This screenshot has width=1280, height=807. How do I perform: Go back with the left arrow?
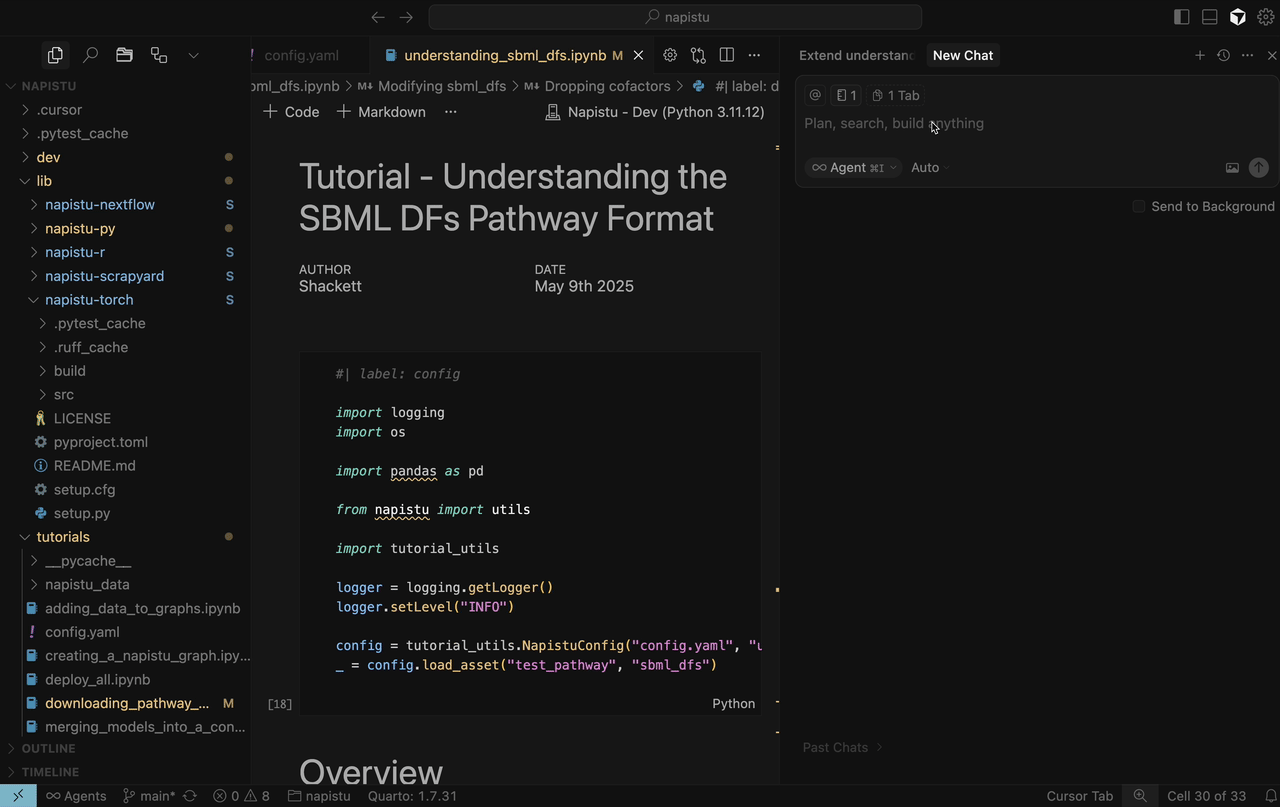[x=377, y=17]
